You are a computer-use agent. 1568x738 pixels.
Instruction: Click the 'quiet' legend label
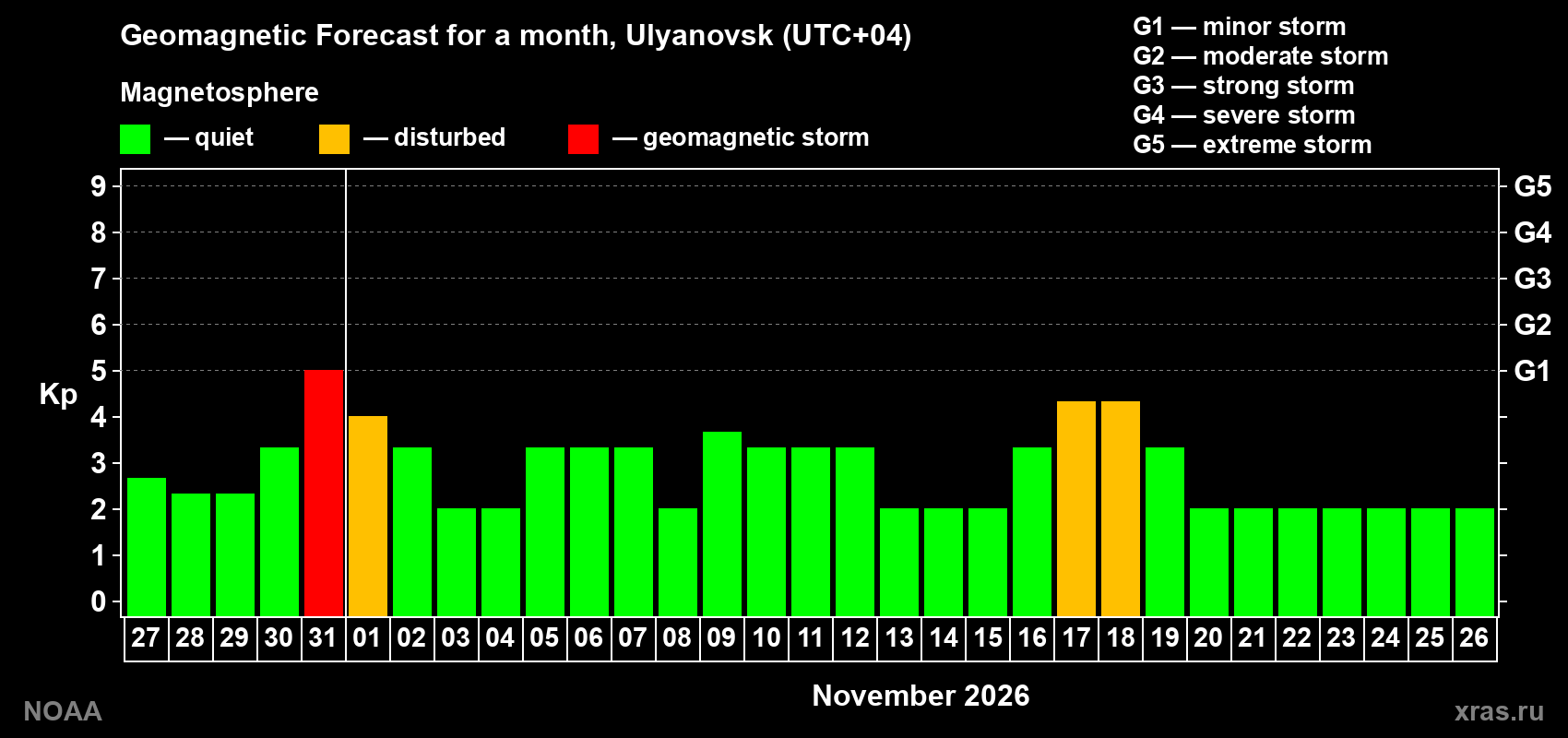(x=224, y=137)
